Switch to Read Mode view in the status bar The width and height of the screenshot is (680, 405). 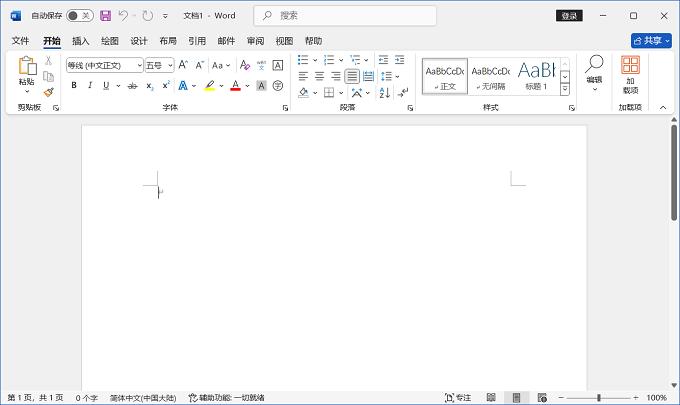click(x=491, y=397)
